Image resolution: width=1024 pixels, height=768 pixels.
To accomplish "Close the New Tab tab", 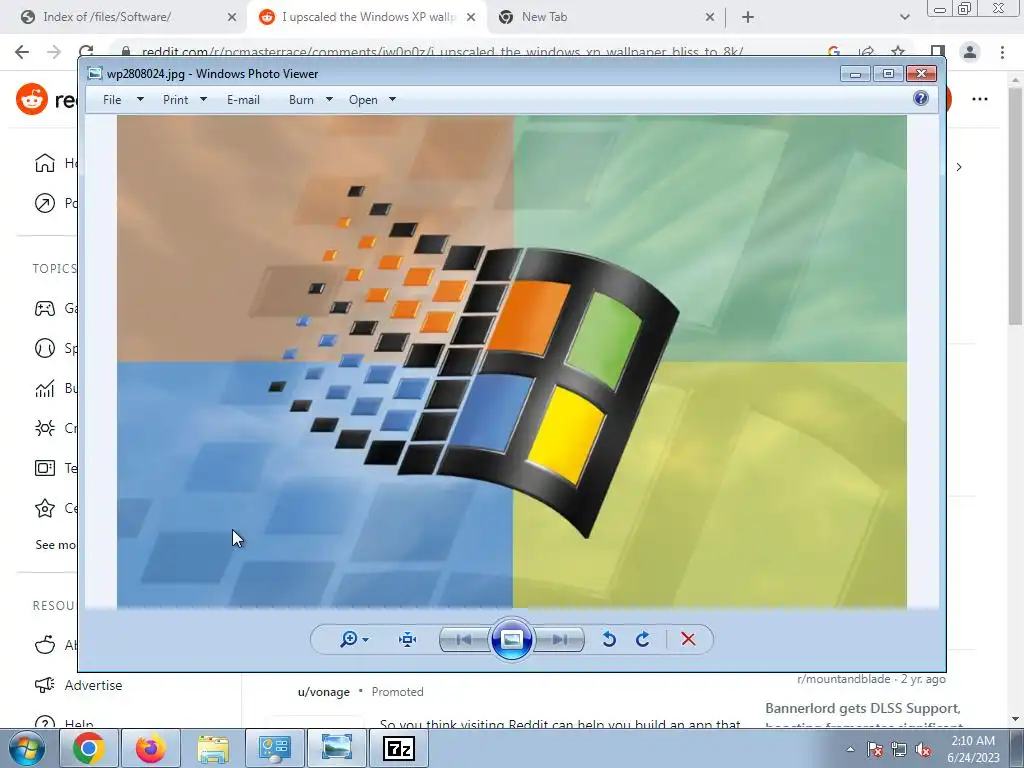I will [710, 18].
